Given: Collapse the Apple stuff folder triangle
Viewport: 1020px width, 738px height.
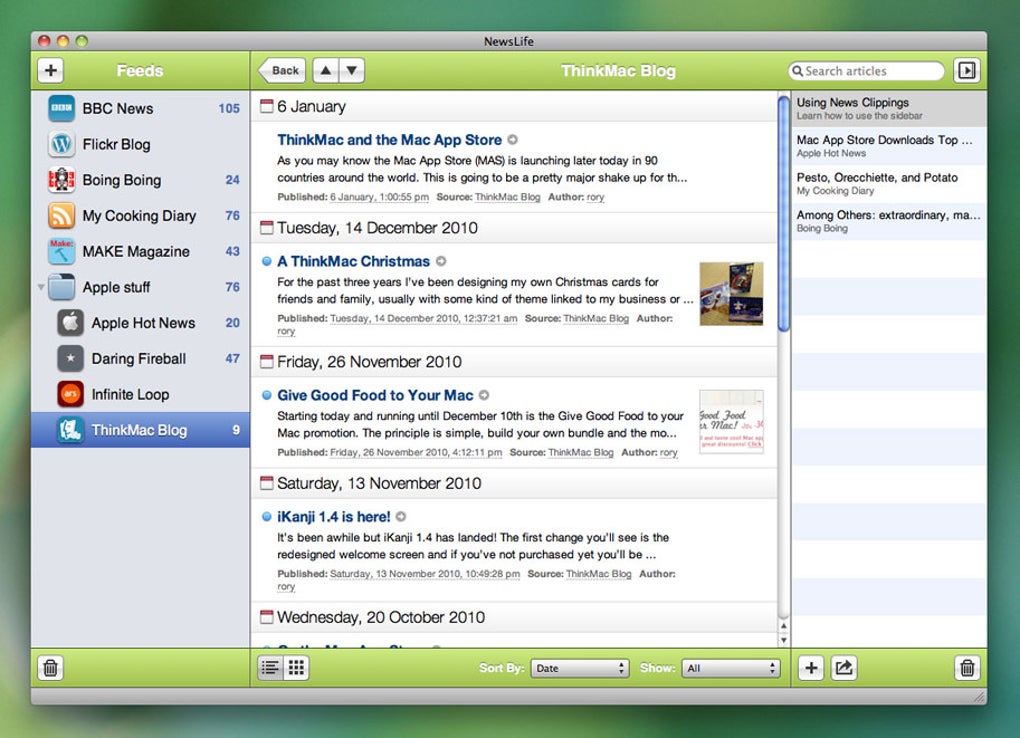Looking at the screenshot, I should pyautogui.click(x=41, y=287).
